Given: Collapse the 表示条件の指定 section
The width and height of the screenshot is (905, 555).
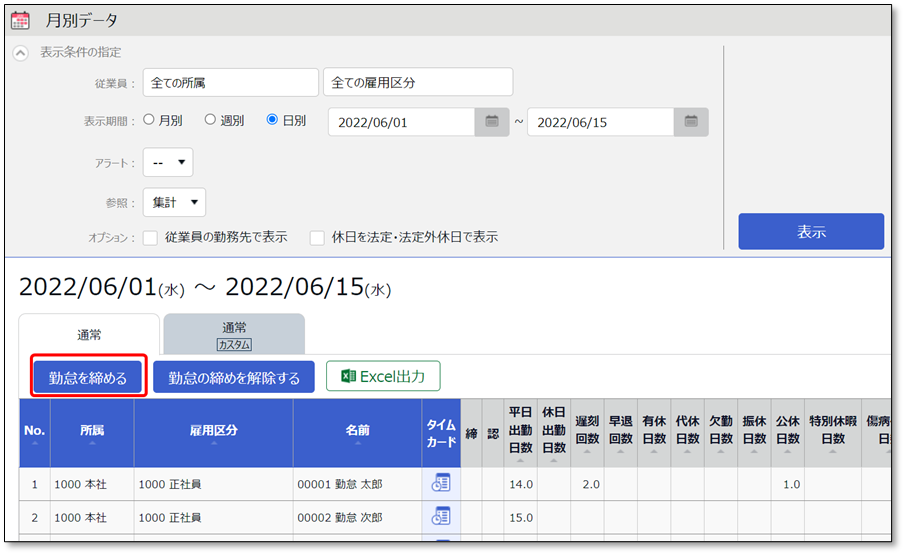Looking at the screenshot, I should [20, 53].
